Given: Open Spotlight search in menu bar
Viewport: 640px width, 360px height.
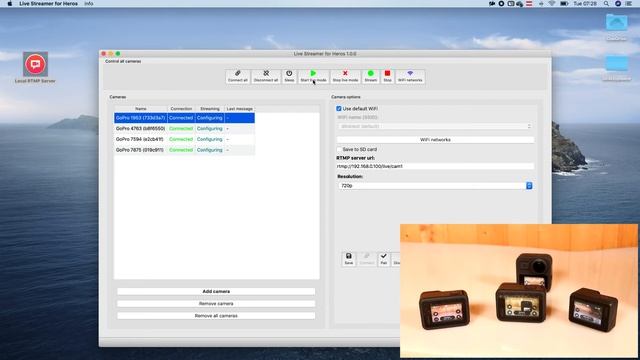Looking at the screenshot, I should point(607,4).
